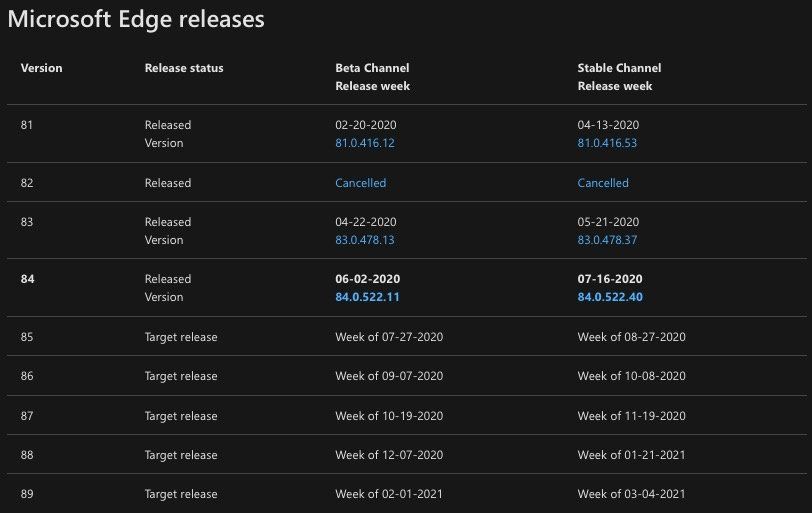Click Target release status in version 85 row
812x513 pixels.
point(181,337)
